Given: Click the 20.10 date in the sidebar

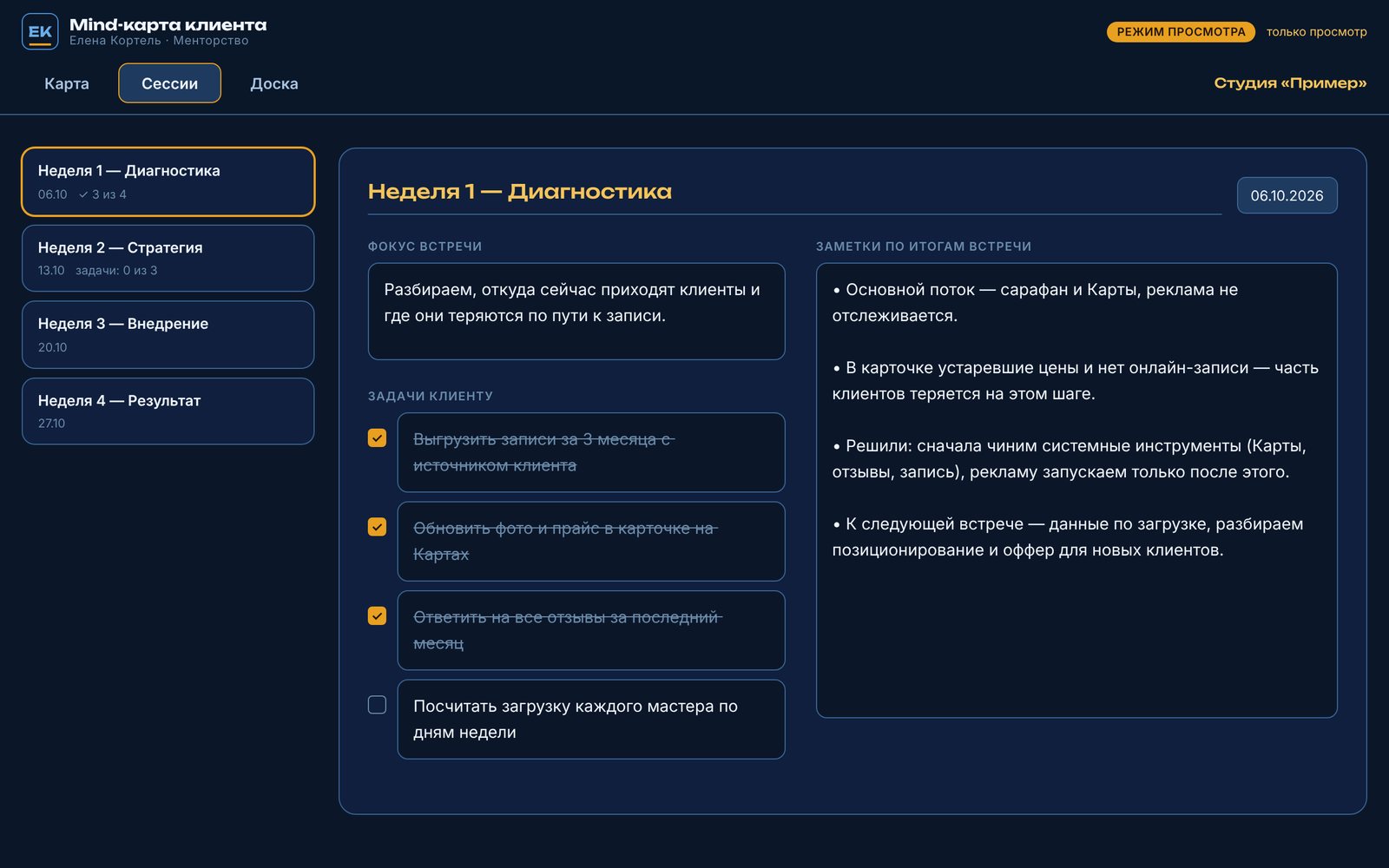Looking at the screenshot, I should click(52, 347).
